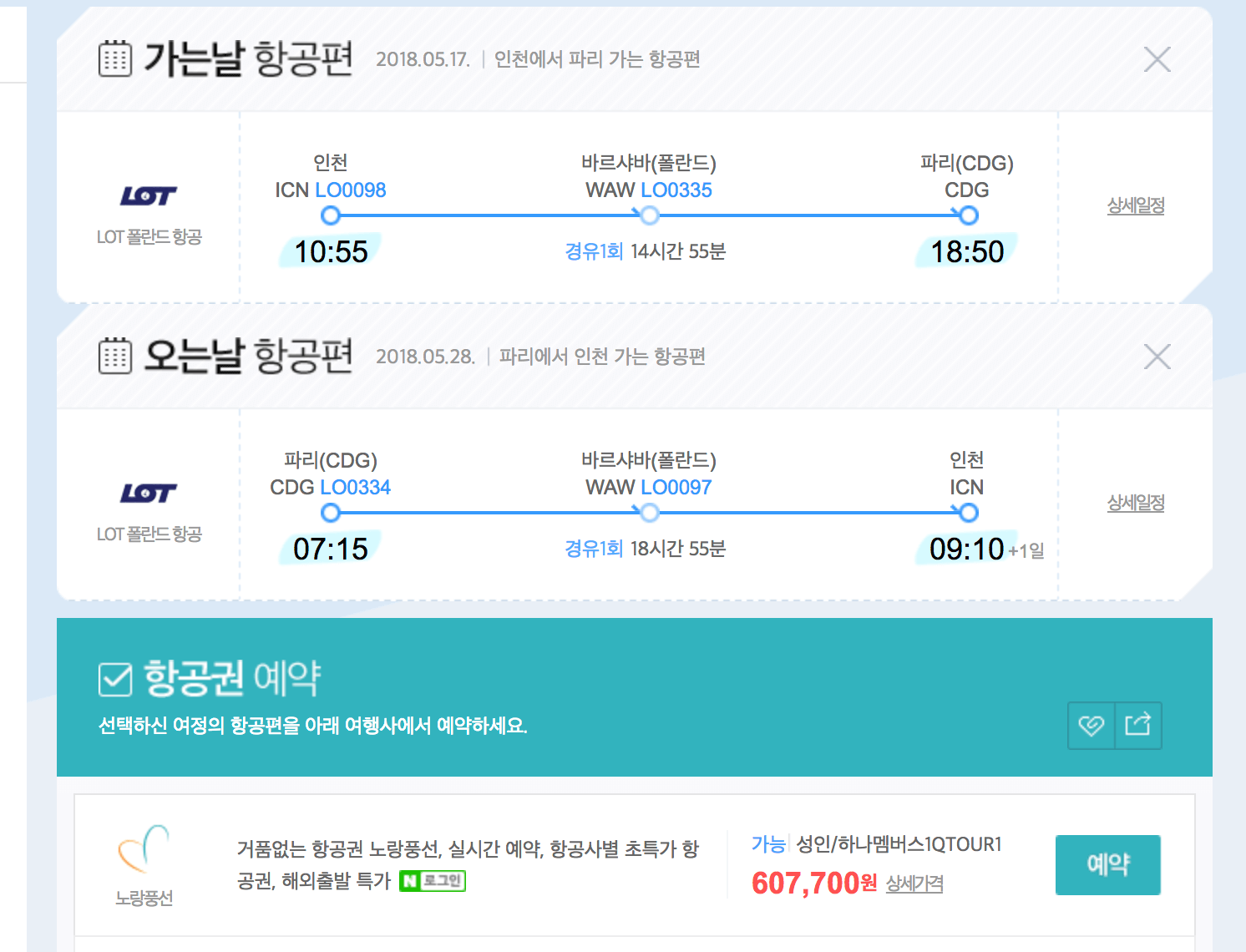Click the 예약 booking button

pyautogui.click(x=1107, y=864)
